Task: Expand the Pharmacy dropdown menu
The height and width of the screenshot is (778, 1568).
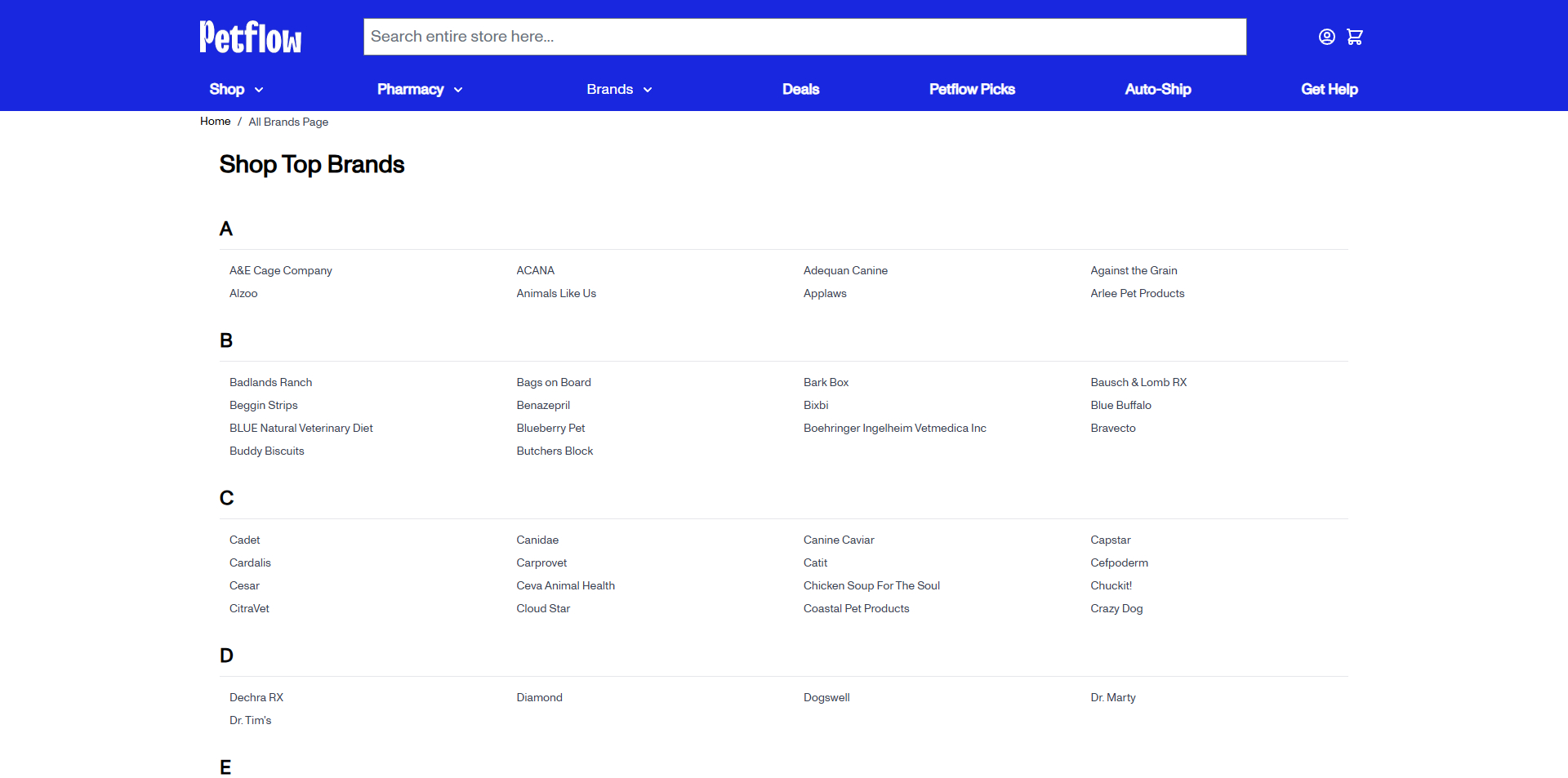Action: click(419, 90)
